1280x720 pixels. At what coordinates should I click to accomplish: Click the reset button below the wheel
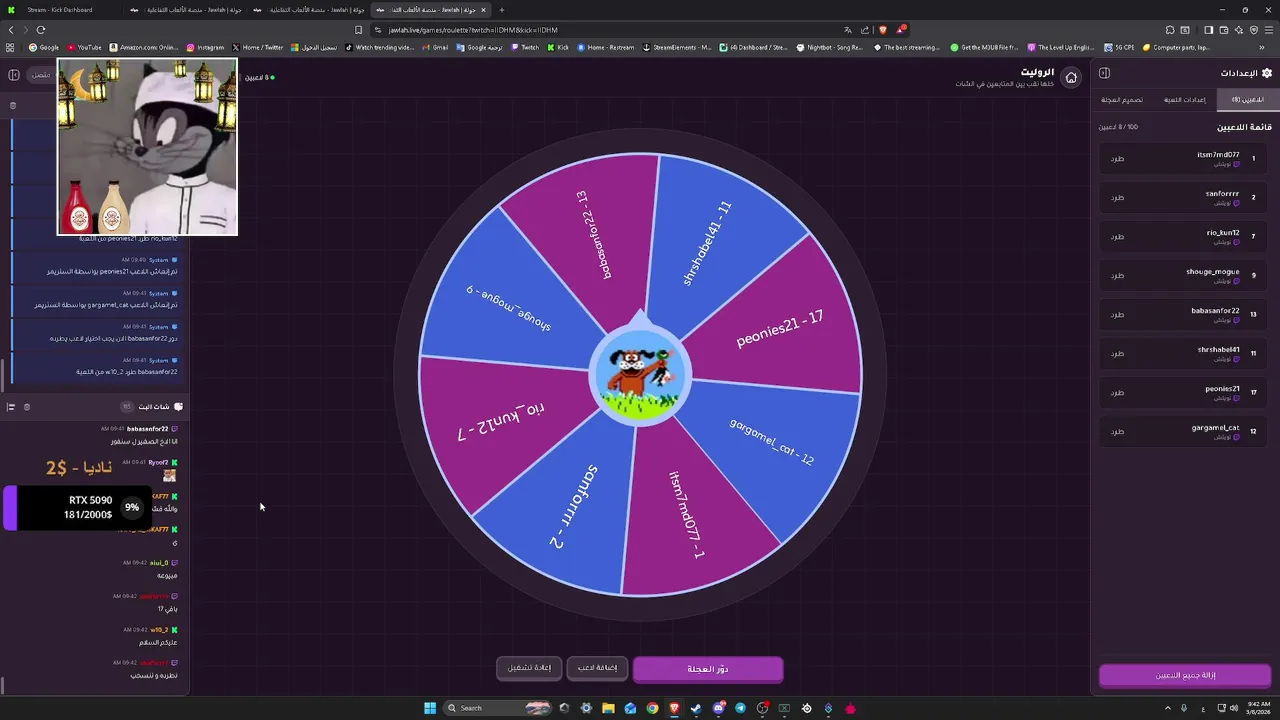[529, 668]
